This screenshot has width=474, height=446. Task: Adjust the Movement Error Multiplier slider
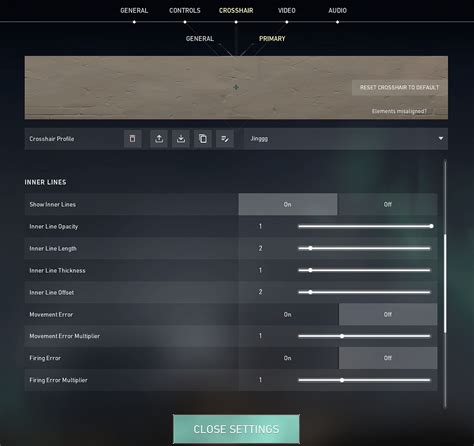(x=364, y=336)
